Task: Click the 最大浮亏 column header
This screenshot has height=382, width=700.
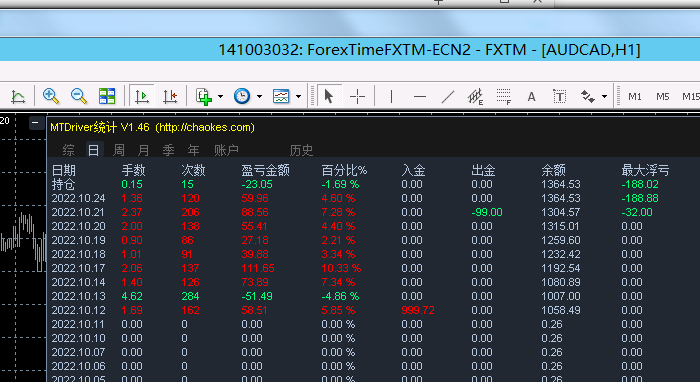Action: pyautogui.click(x=645, y=170)
